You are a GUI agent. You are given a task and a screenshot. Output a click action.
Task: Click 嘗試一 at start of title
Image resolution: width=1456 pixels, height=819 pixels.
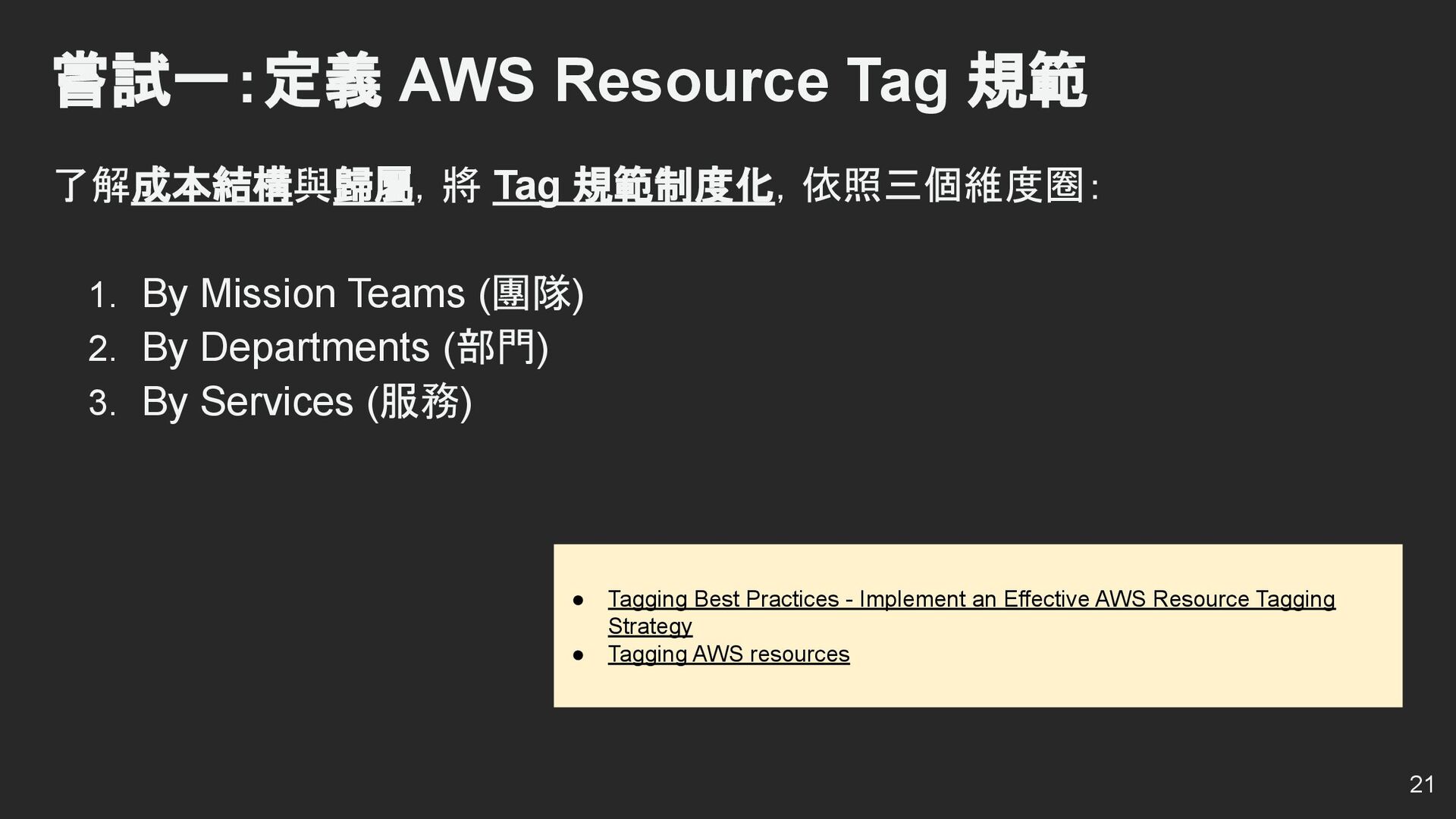[141, 80]
